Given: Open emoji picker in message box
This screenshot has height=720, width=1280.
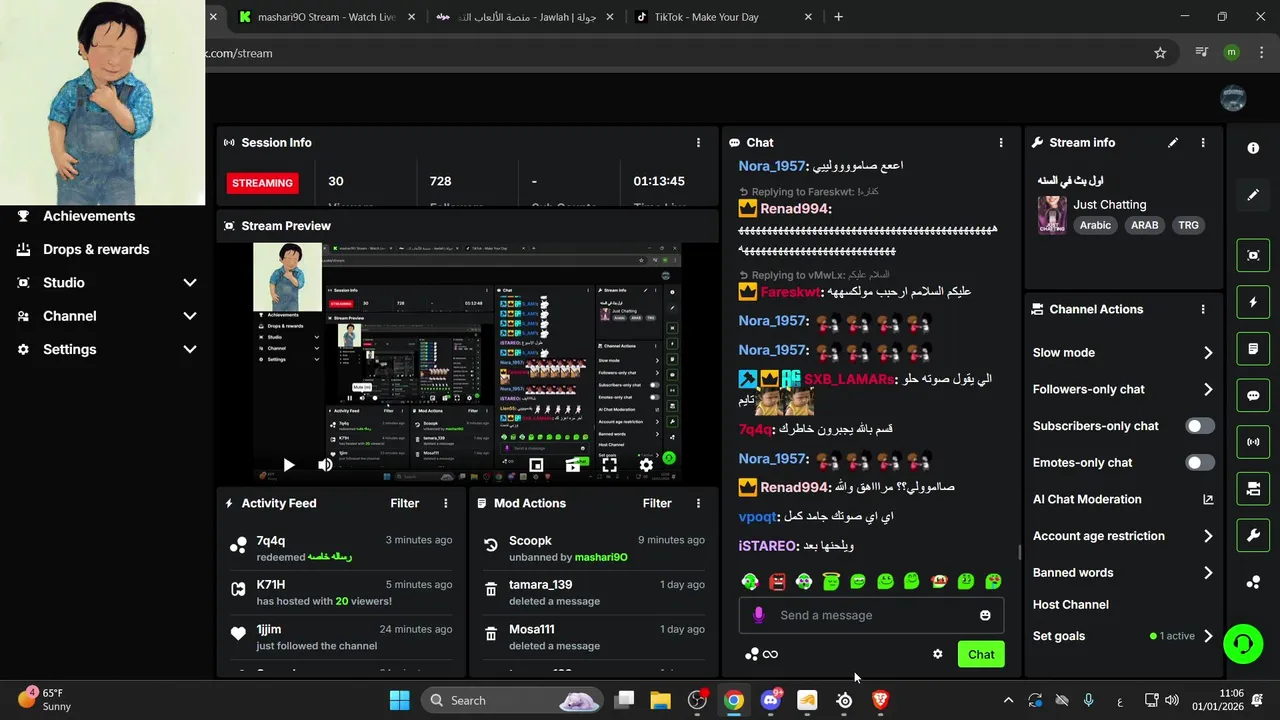Looking at the screenshot, I should (x=985, y=615).
